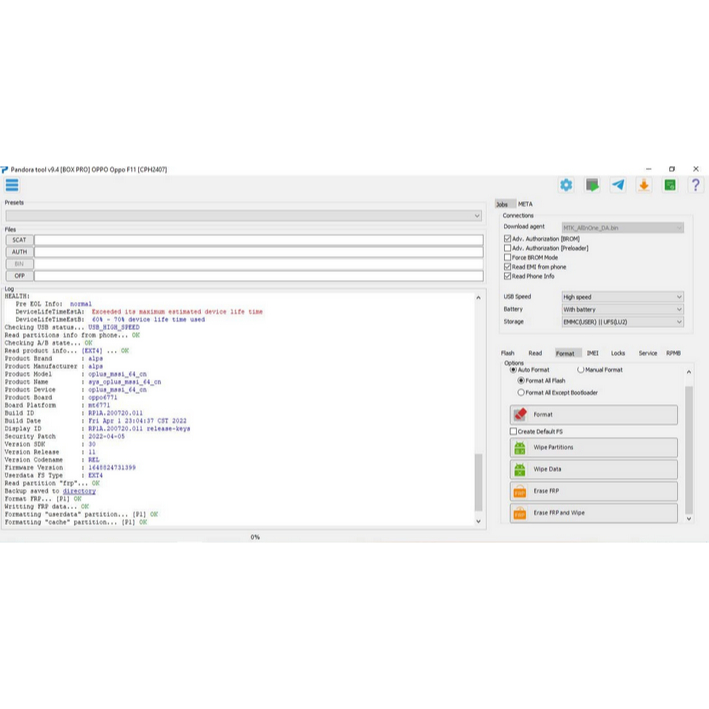This screenshot has width=709, height=709.
Task: Enable Force BROM Mode checkbox
Action: (x=507, y=257)
